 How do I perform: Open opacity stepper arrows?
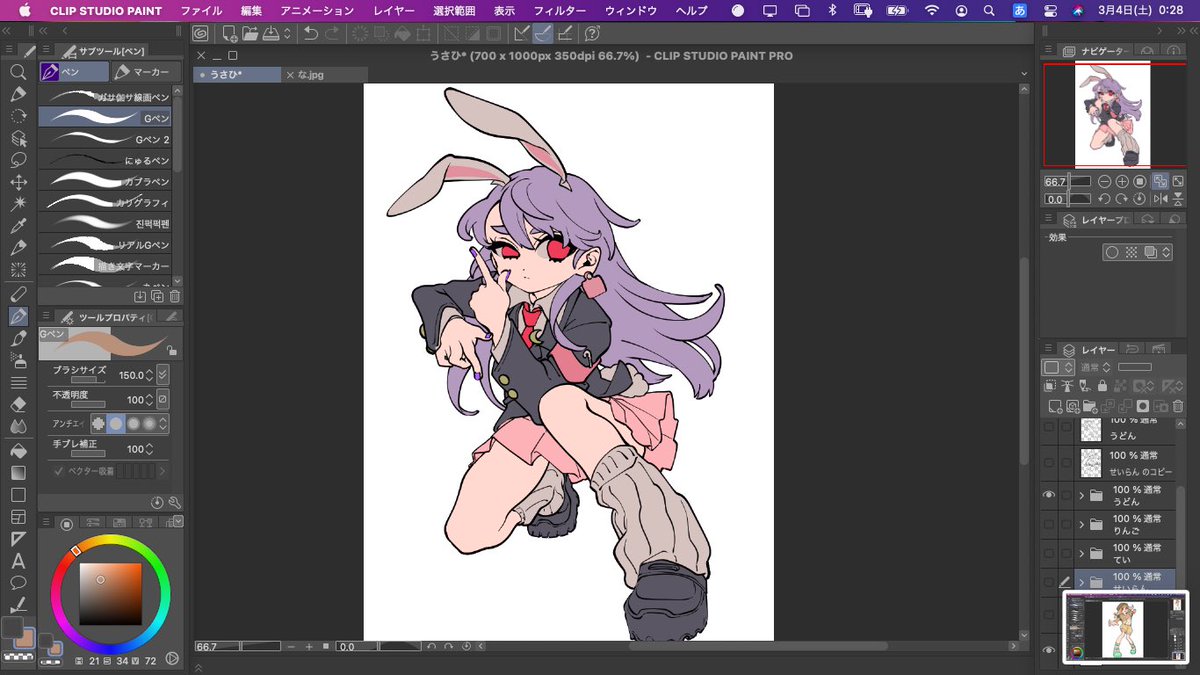pyautogui.click(x=149, y=399)
